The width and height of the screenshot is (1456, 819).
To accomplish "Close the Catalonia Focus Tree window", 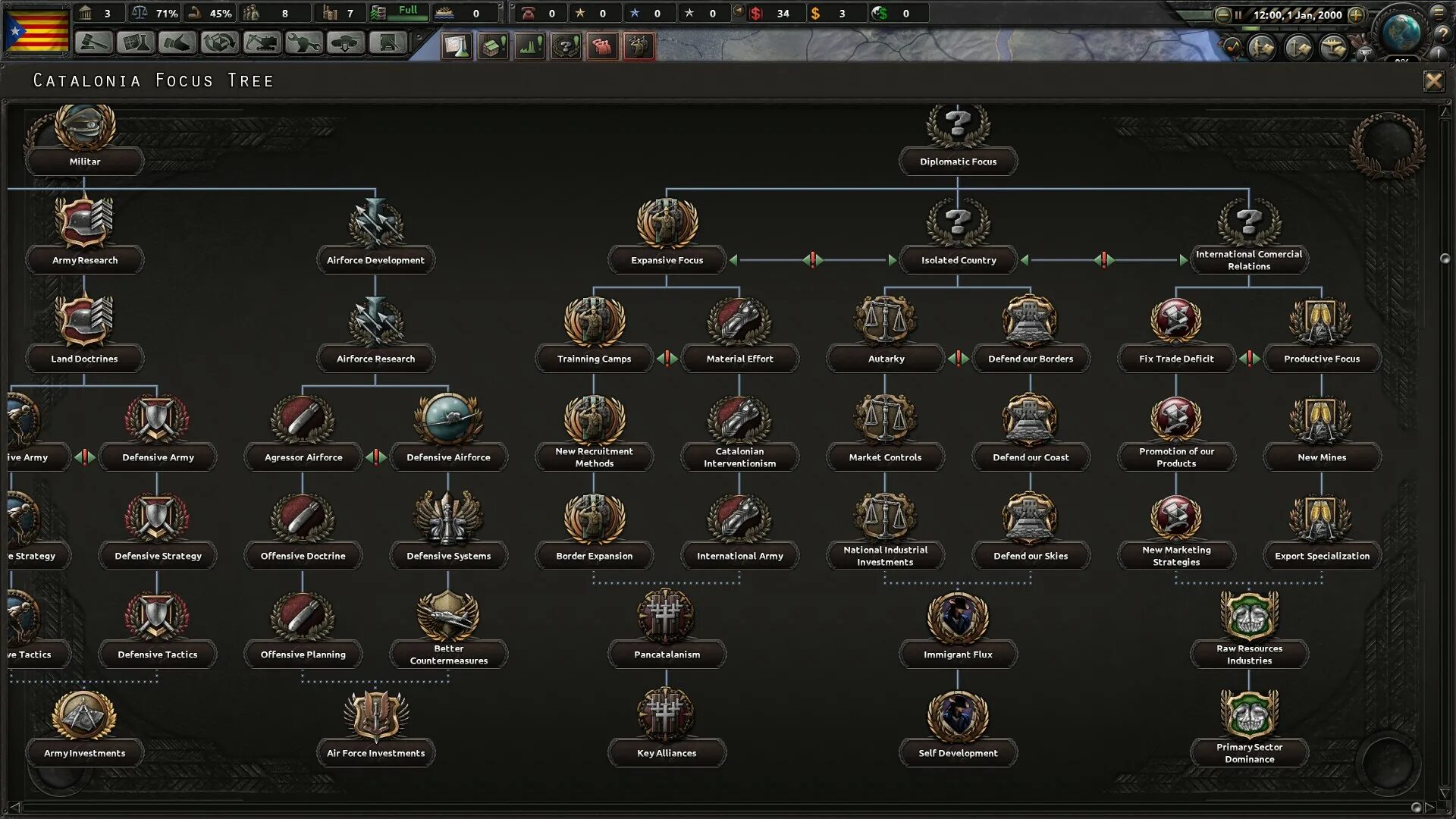I will (1433, 80).
